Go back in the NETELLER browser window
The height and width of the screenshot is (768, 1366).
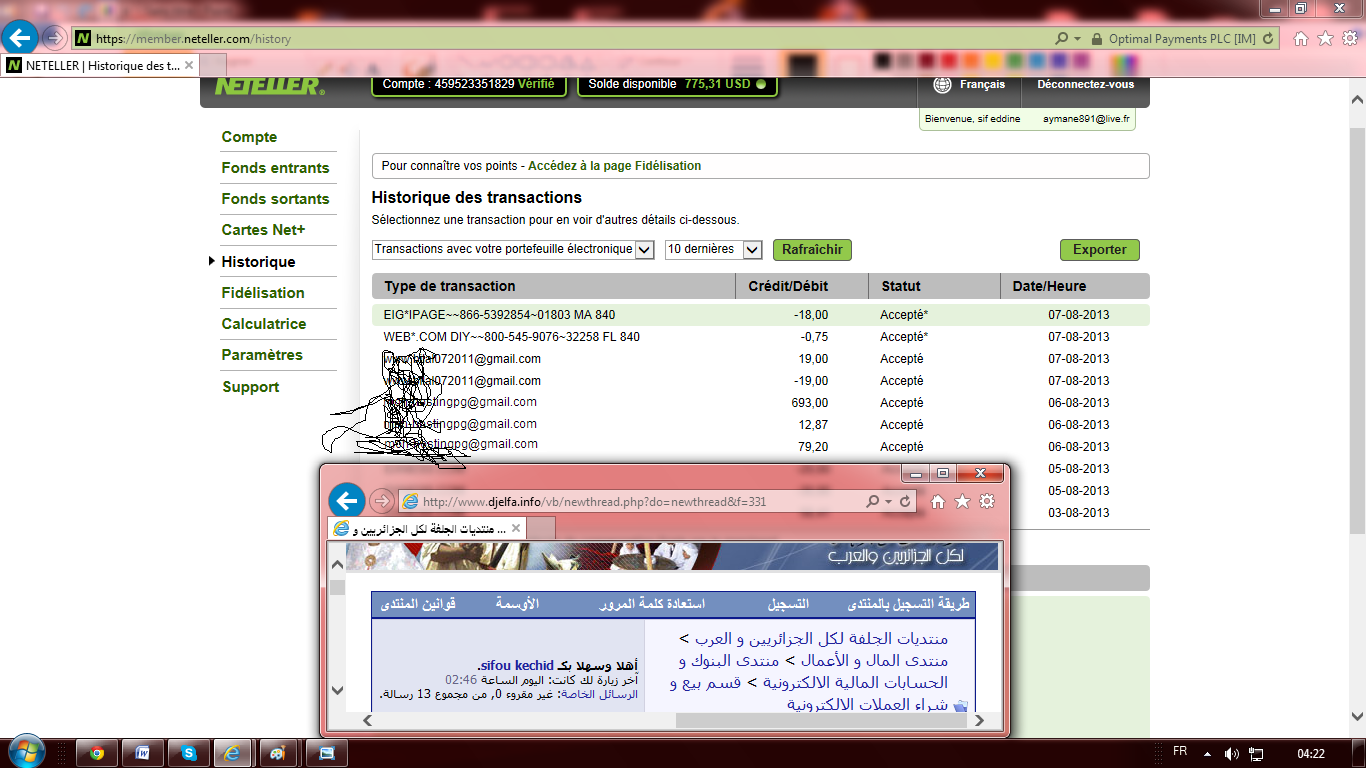(x=19, y=38)
